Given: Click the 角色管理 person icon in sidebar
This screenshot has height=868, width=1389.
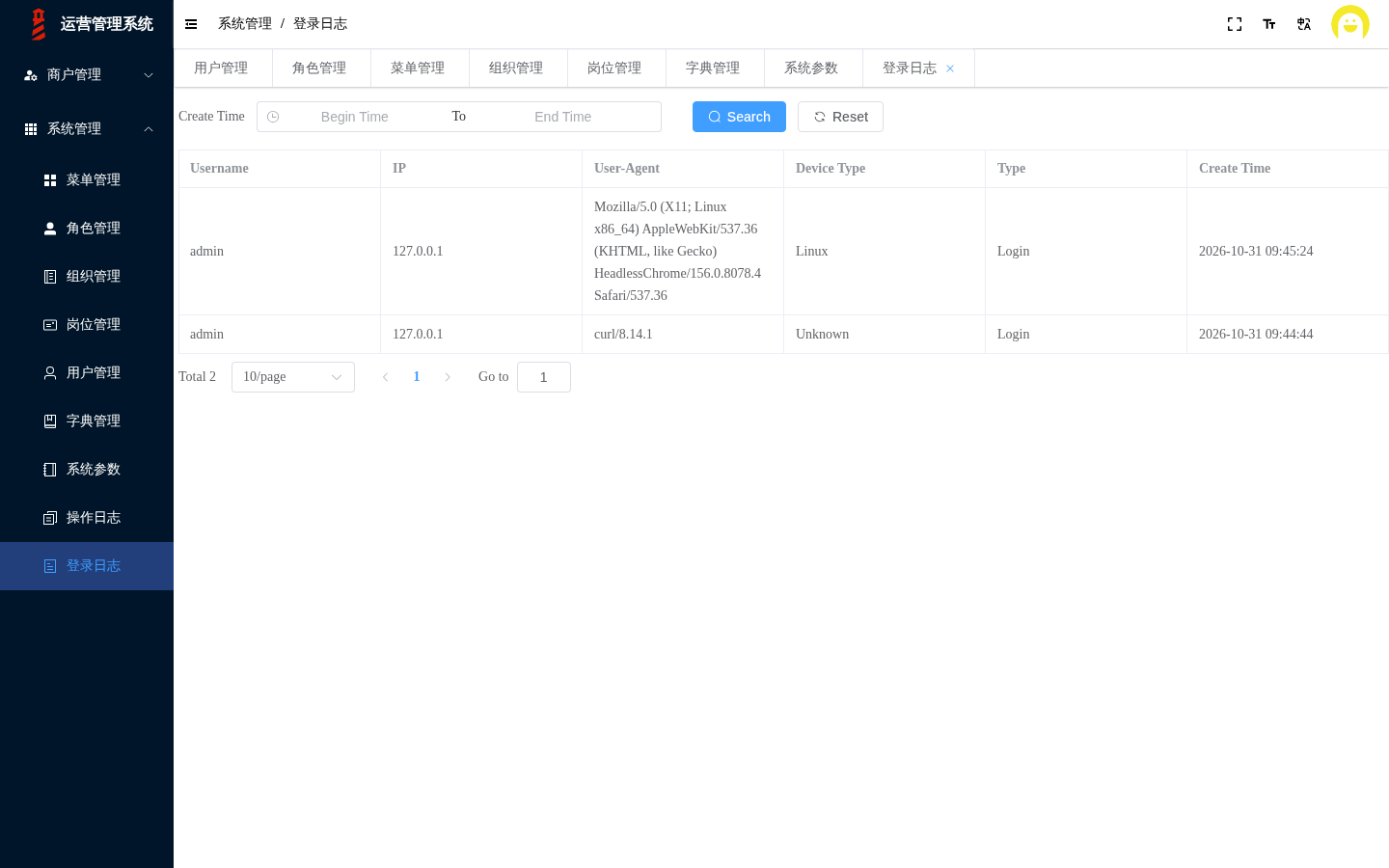Looking at the screenshot, I should coord(50,229).
